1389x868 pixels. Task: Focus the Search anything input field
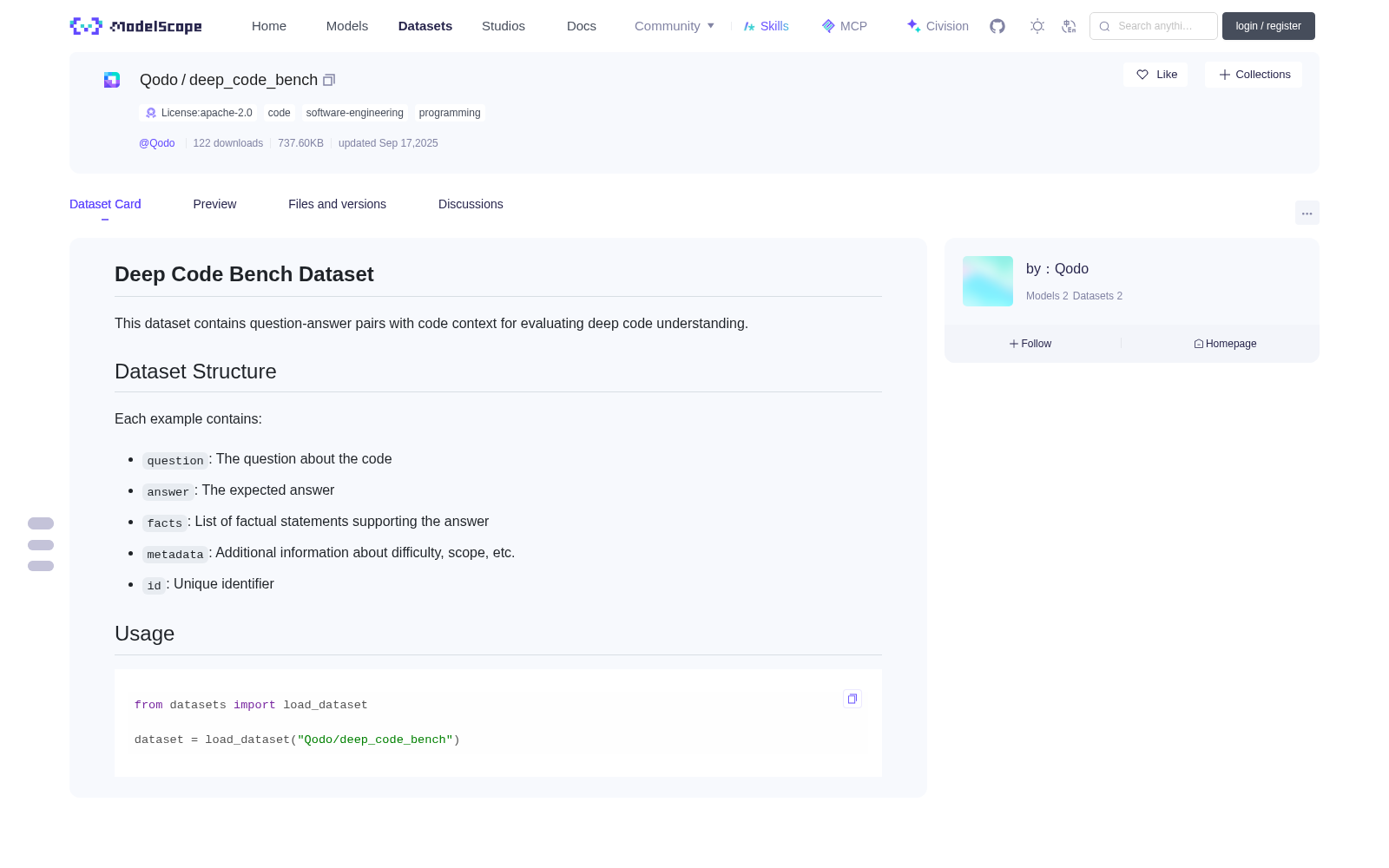(1154, 26)
